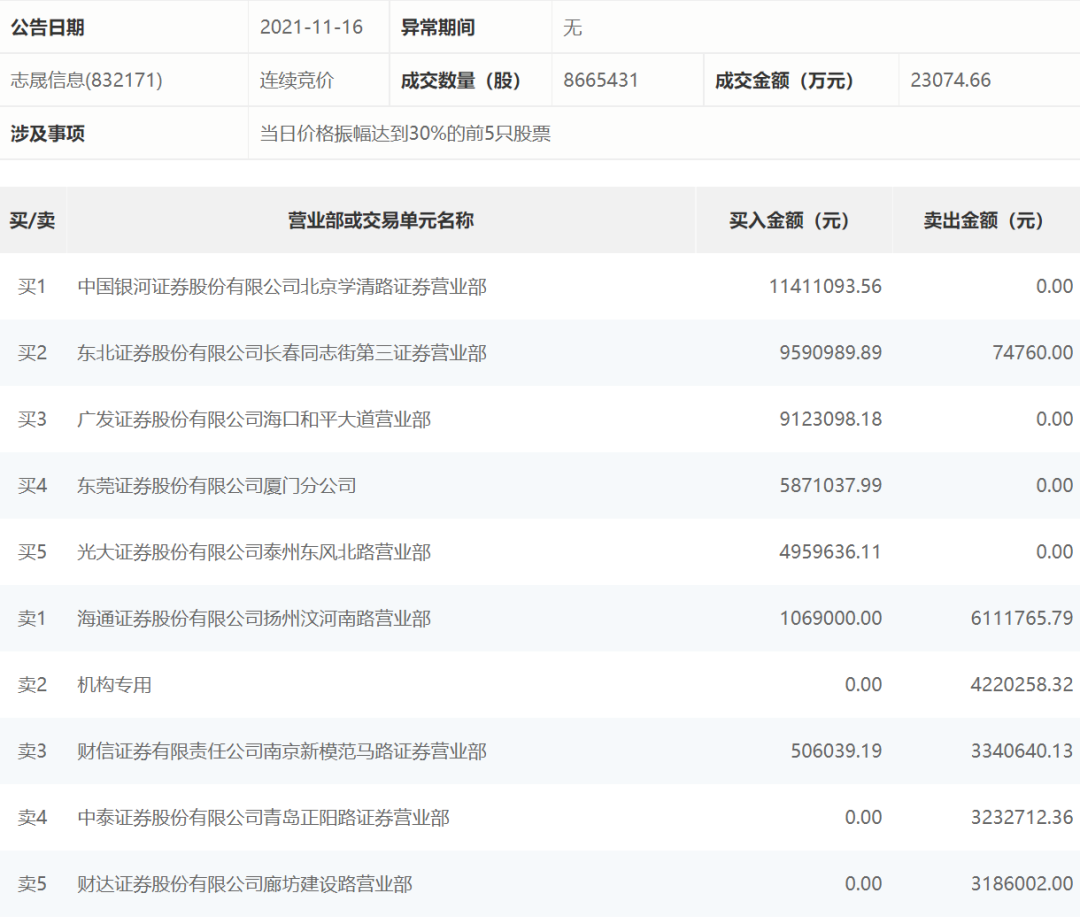Click the 卖4 row label
Viewport: 1080px width, 924px height.
(x=32, y=818)
